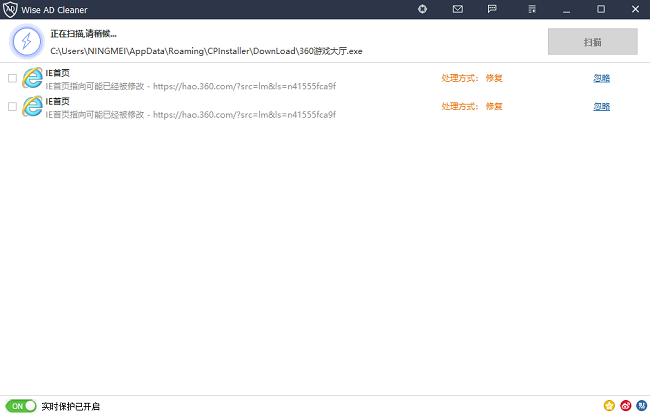Screen dimensions: 650x416
Task: Open the round lifebuoy icon in title bar
Action: pyautogui.click(x=422, y=9)
